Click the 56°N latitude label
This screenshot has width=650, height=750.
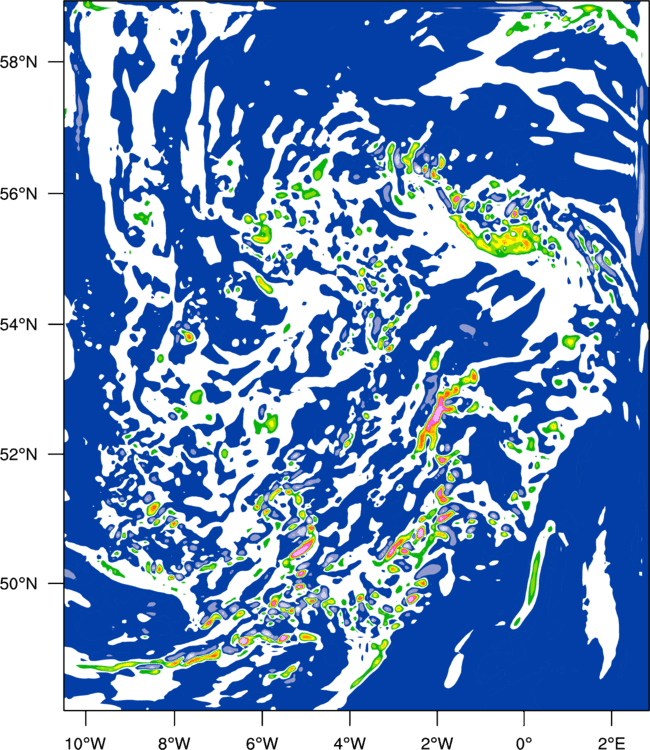coord(19,194)
